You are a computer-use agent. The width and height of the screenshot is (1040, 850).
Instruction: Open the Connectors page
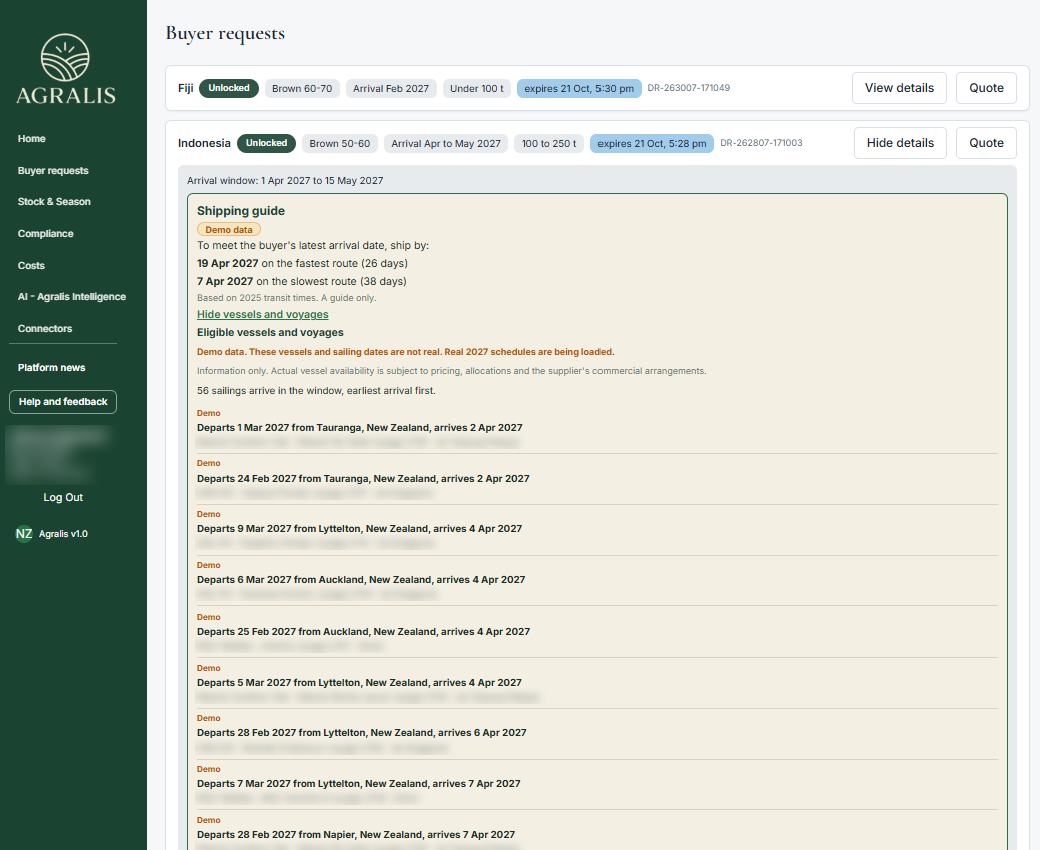pyautogui.click(x=45, y=328)
